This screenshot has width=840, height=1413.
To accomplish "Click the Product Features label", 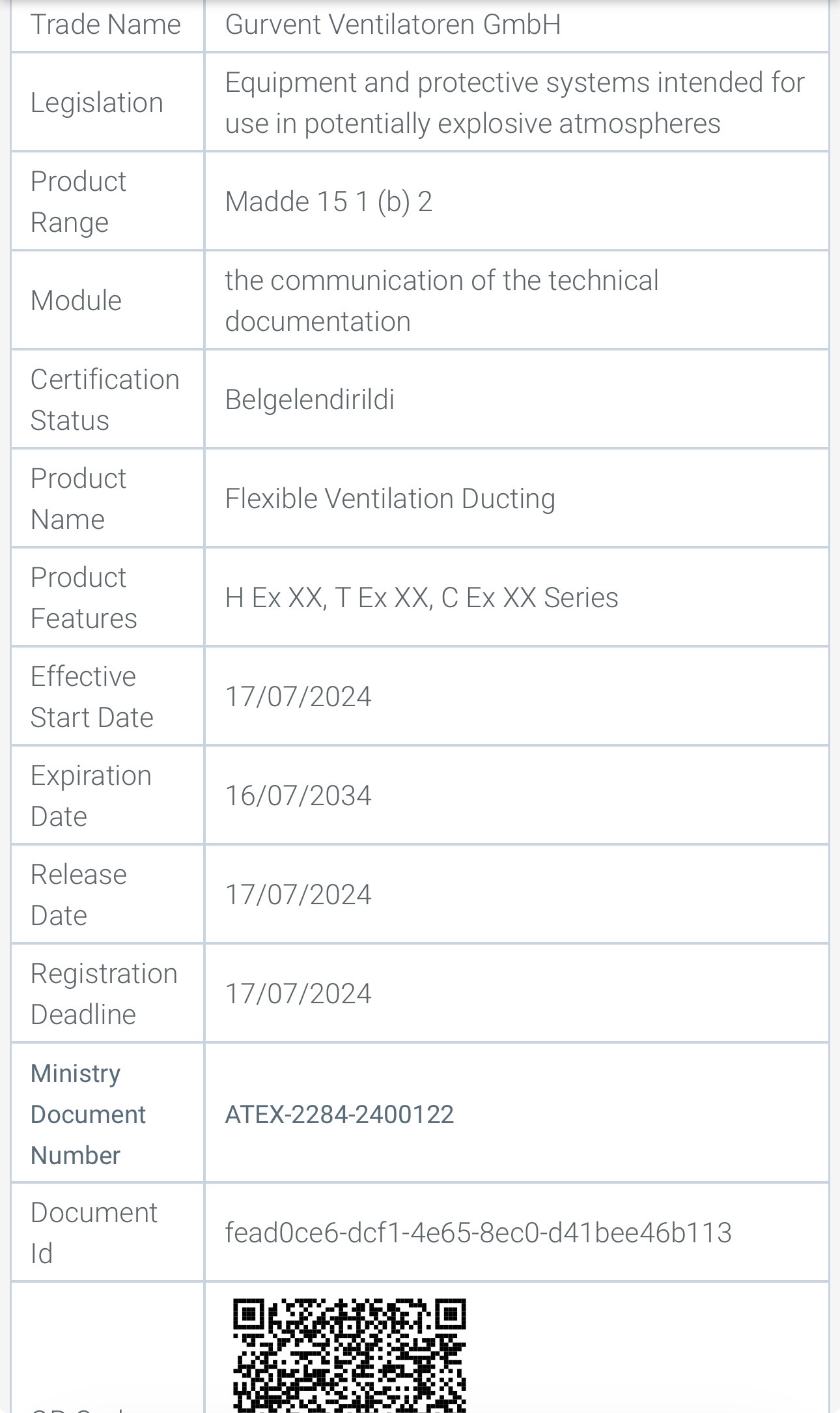I will [84, 597].
